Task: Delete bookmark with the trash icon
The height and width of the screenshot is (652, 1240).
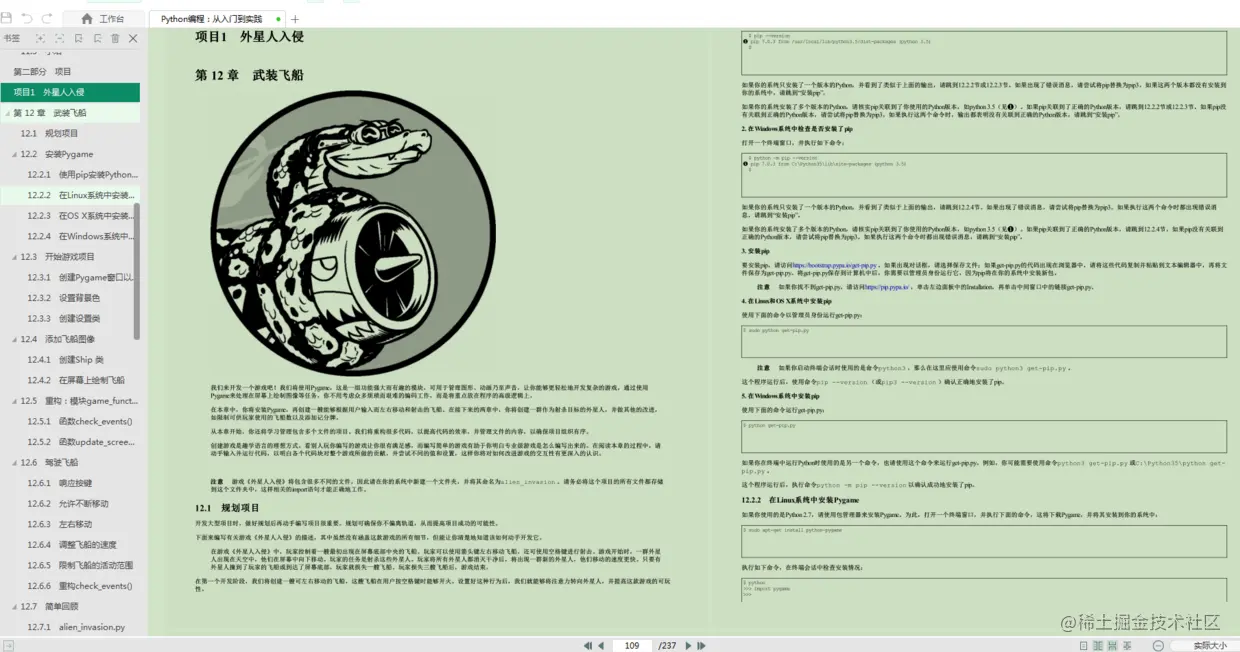Action: 115,38
